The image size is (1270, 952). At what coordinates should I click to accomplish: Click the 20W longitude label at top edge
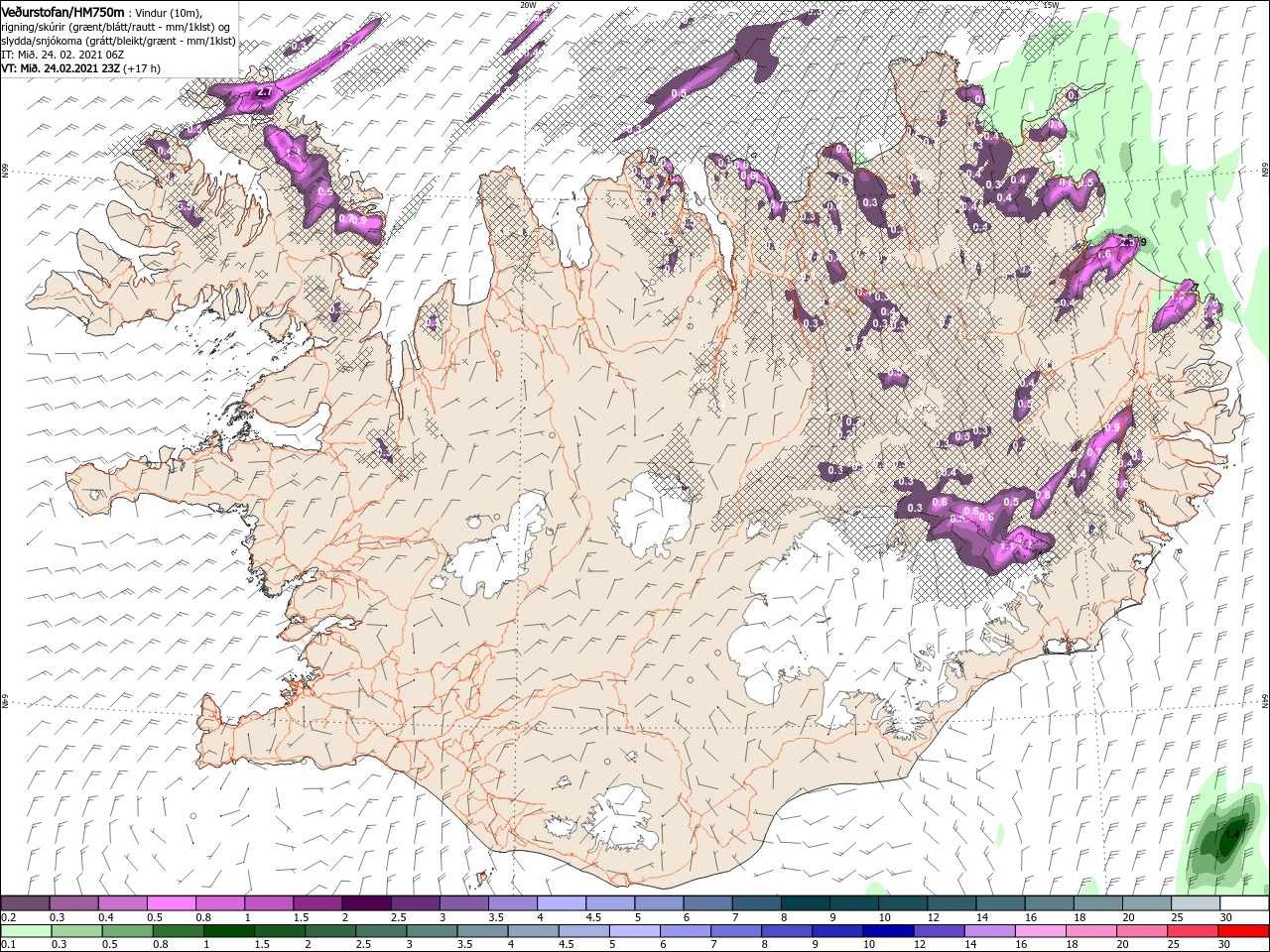pyautogui.click(x=528, y=5)
